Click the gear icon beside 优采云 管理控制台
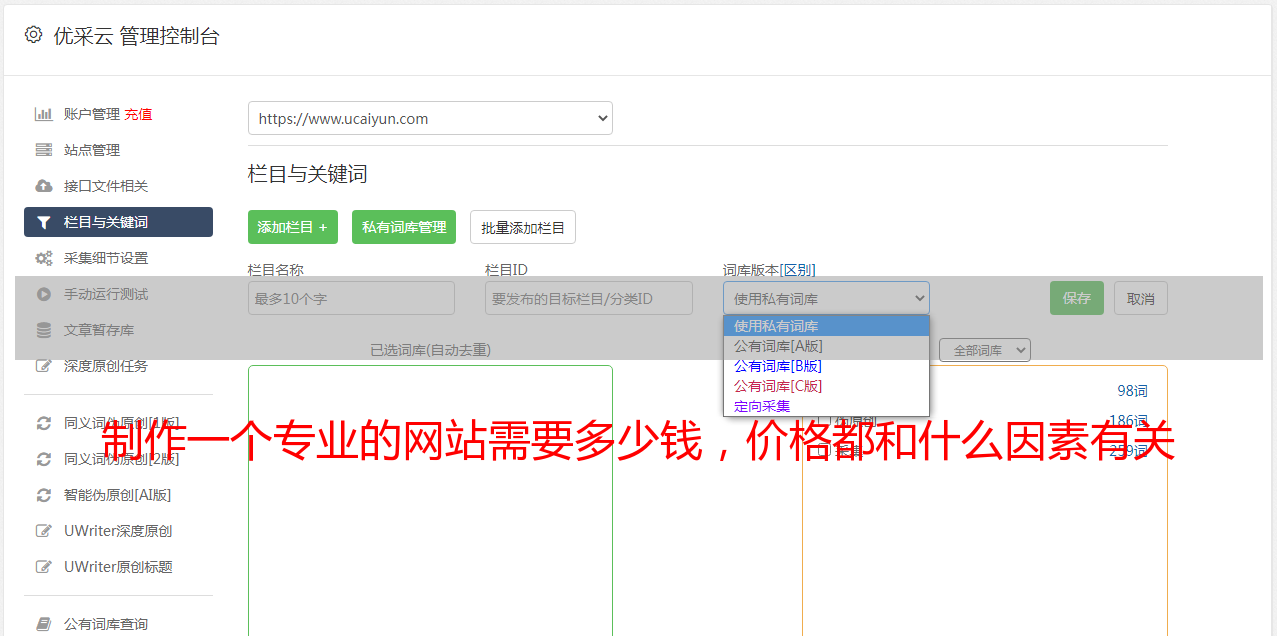Viewport: 1277px width, 636px height. click(33, 35)
